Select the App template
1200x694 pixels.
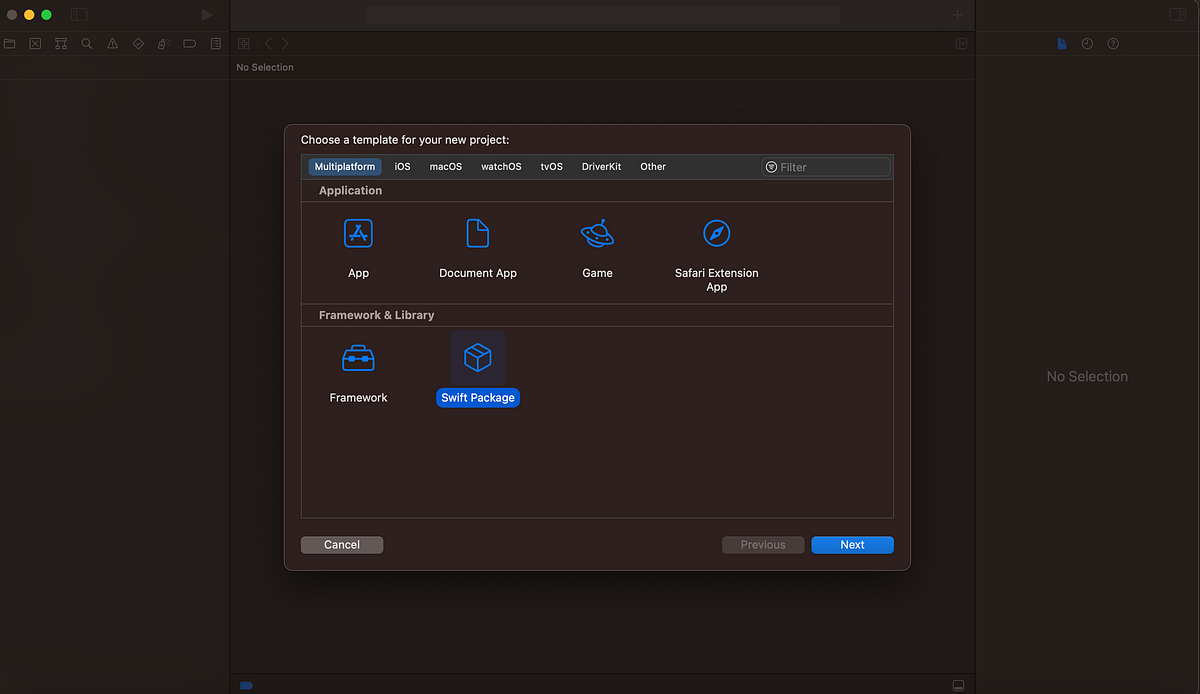358,245
